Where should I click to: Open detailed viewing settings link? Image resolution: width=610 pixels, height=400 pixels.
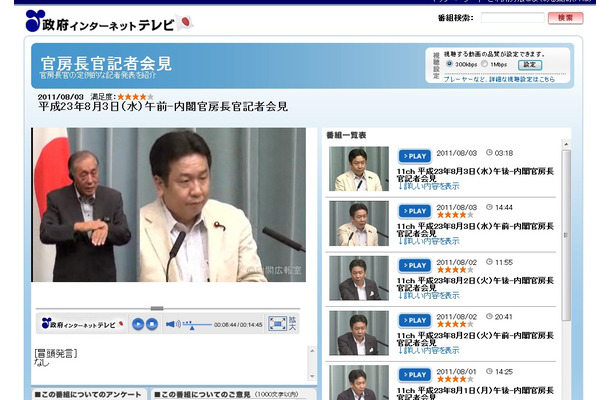(499, 79)
